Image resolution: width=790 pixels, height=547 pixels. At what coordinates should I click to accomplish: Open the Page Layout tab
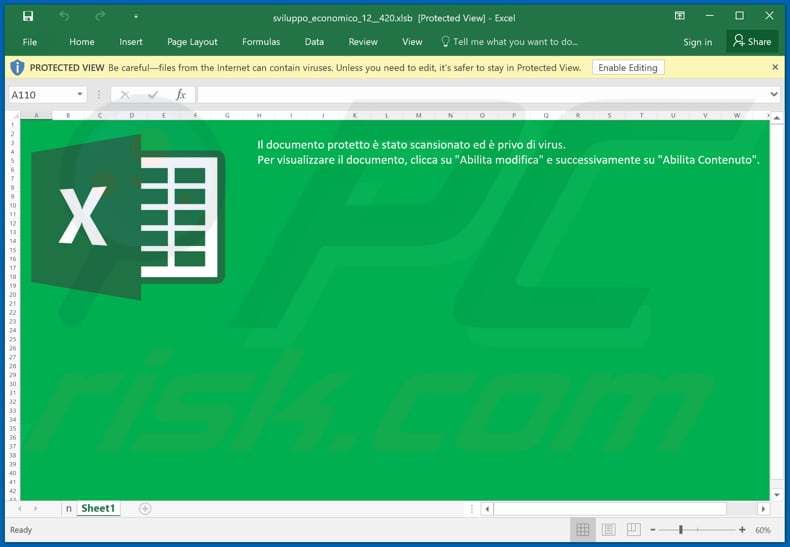pos(192,42)
